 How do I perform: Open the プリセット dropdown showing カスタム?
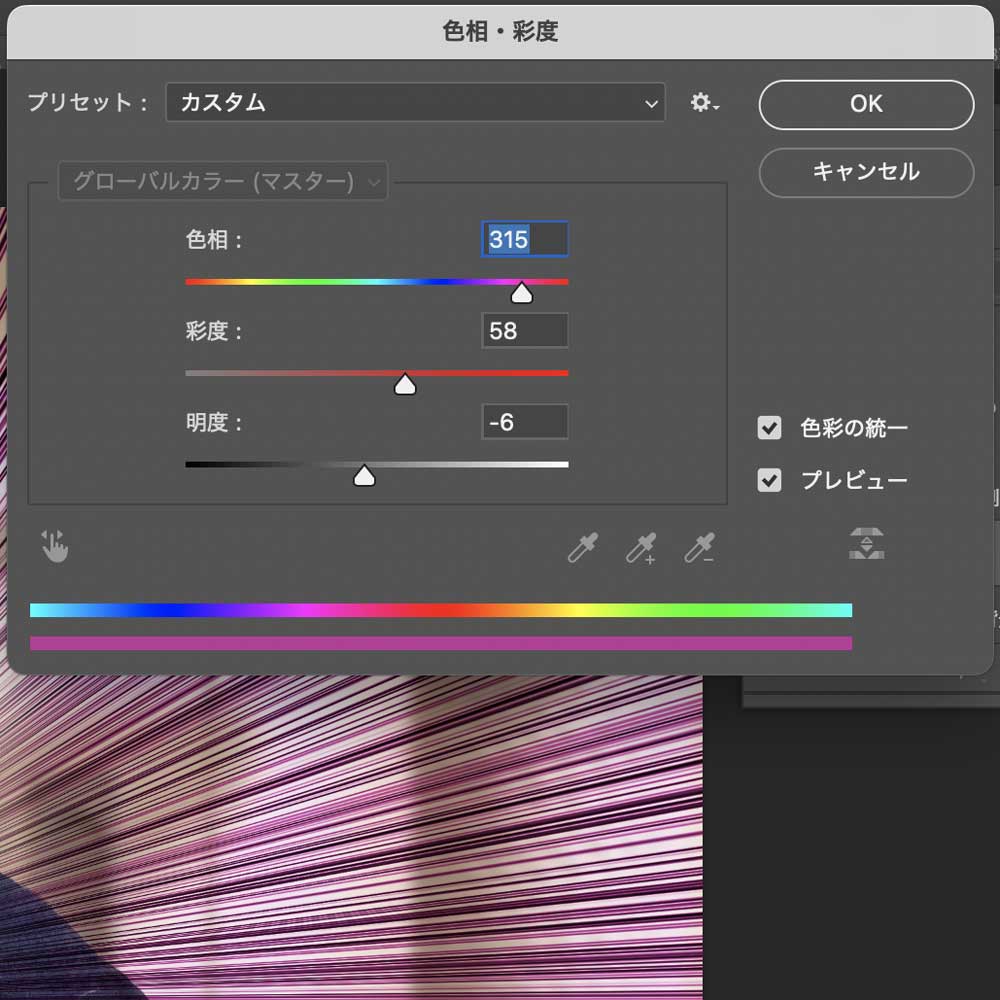(415, 103)
